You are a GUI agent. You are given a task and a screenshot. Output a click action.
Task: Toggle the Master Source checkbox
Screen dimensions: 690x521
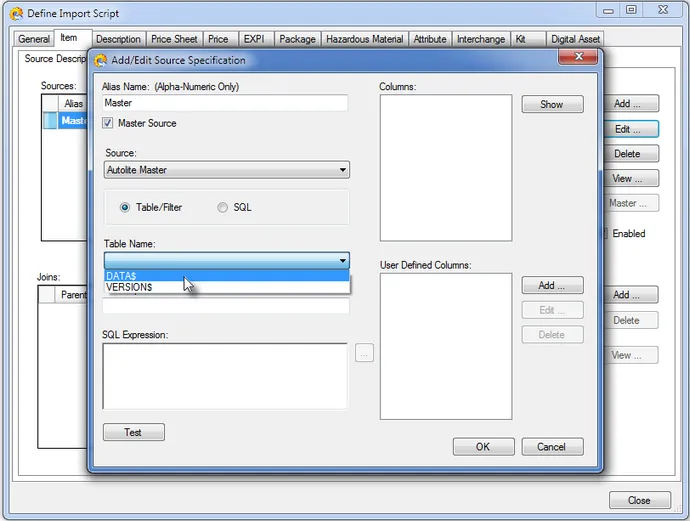pos(109,123)
